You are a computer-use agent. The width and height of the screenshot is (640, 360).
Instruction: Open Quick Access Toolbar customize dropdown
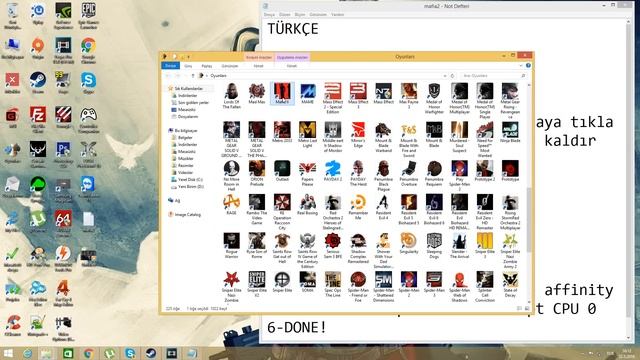189,57
